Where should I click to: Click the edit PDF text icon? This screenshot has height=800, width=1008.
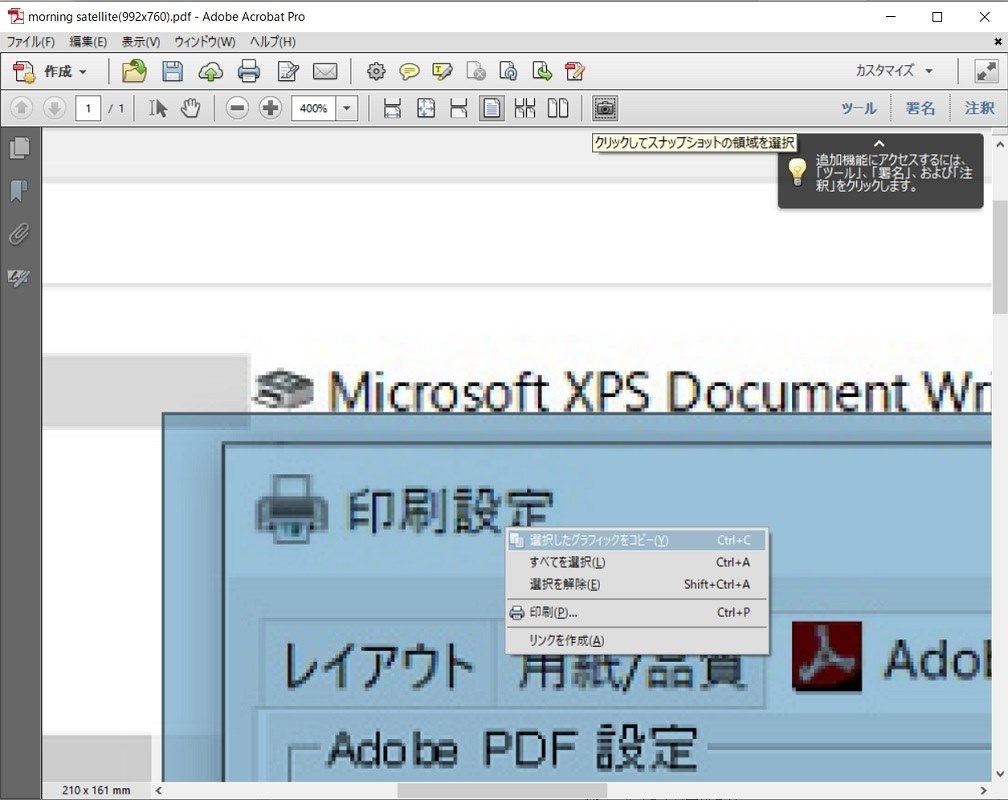(x=575, y=71)
